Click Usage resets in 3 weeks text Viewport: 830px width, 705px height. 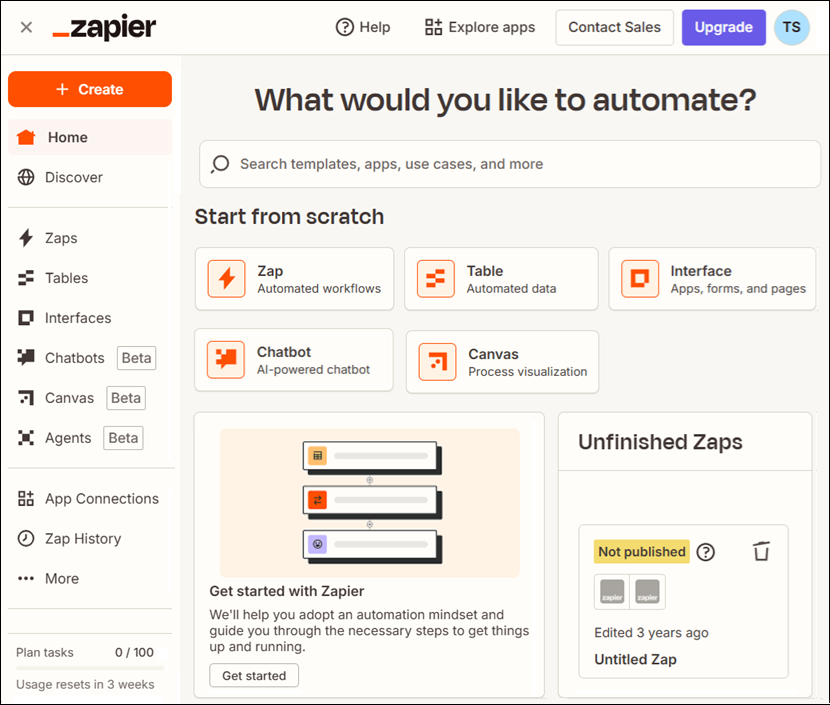pyautogui.click(x=85, y=684)
